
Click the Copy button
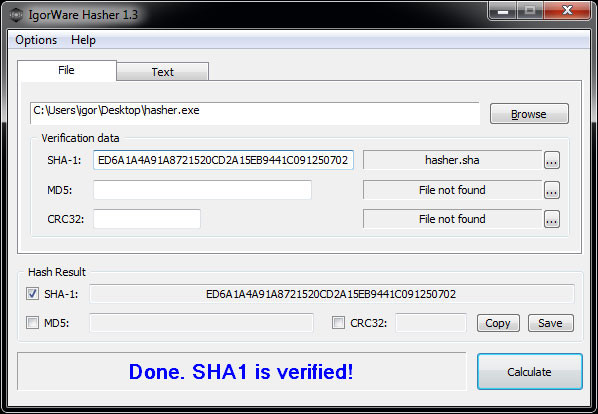pos(498,323)
